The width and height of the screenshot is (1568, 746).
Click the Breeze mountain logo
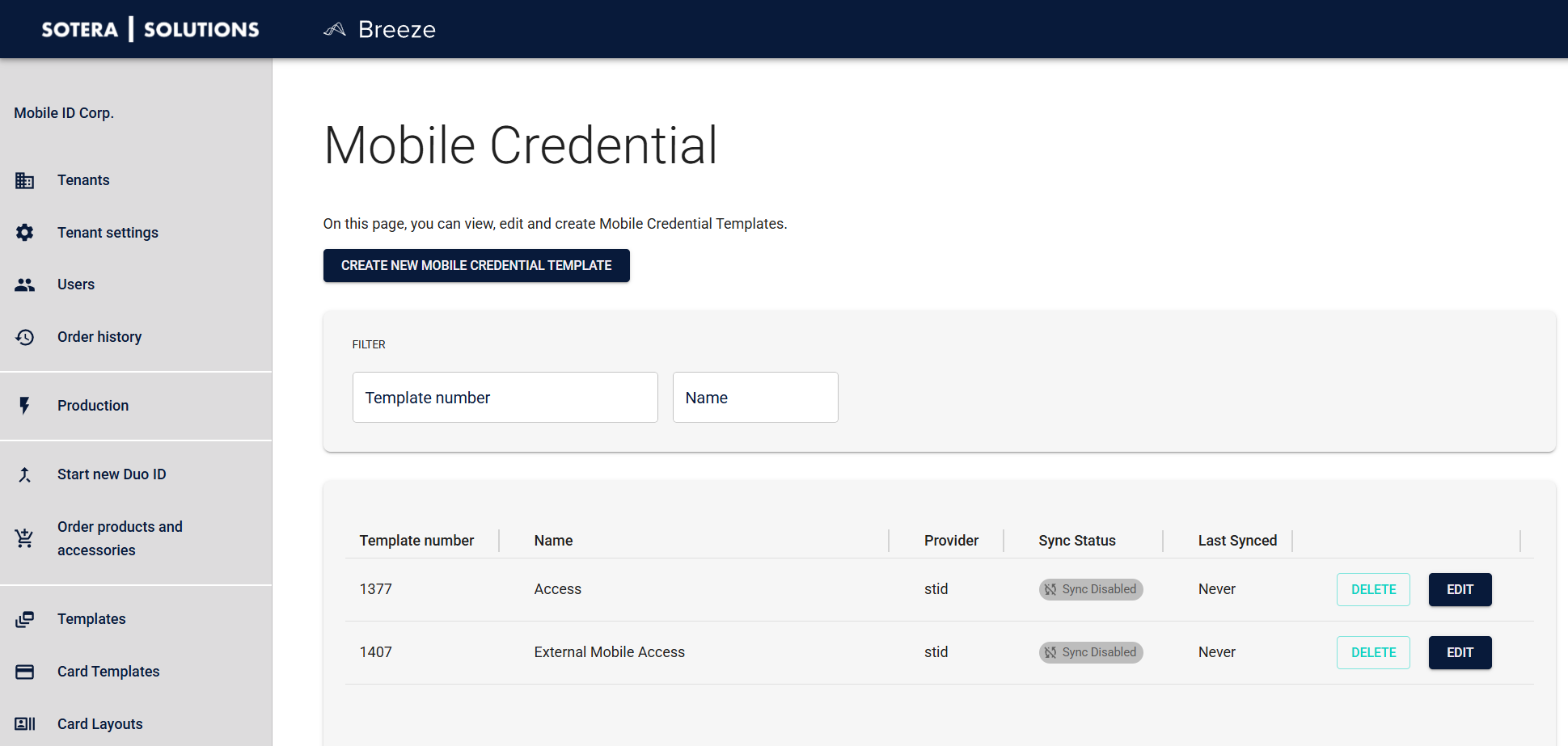334,29
